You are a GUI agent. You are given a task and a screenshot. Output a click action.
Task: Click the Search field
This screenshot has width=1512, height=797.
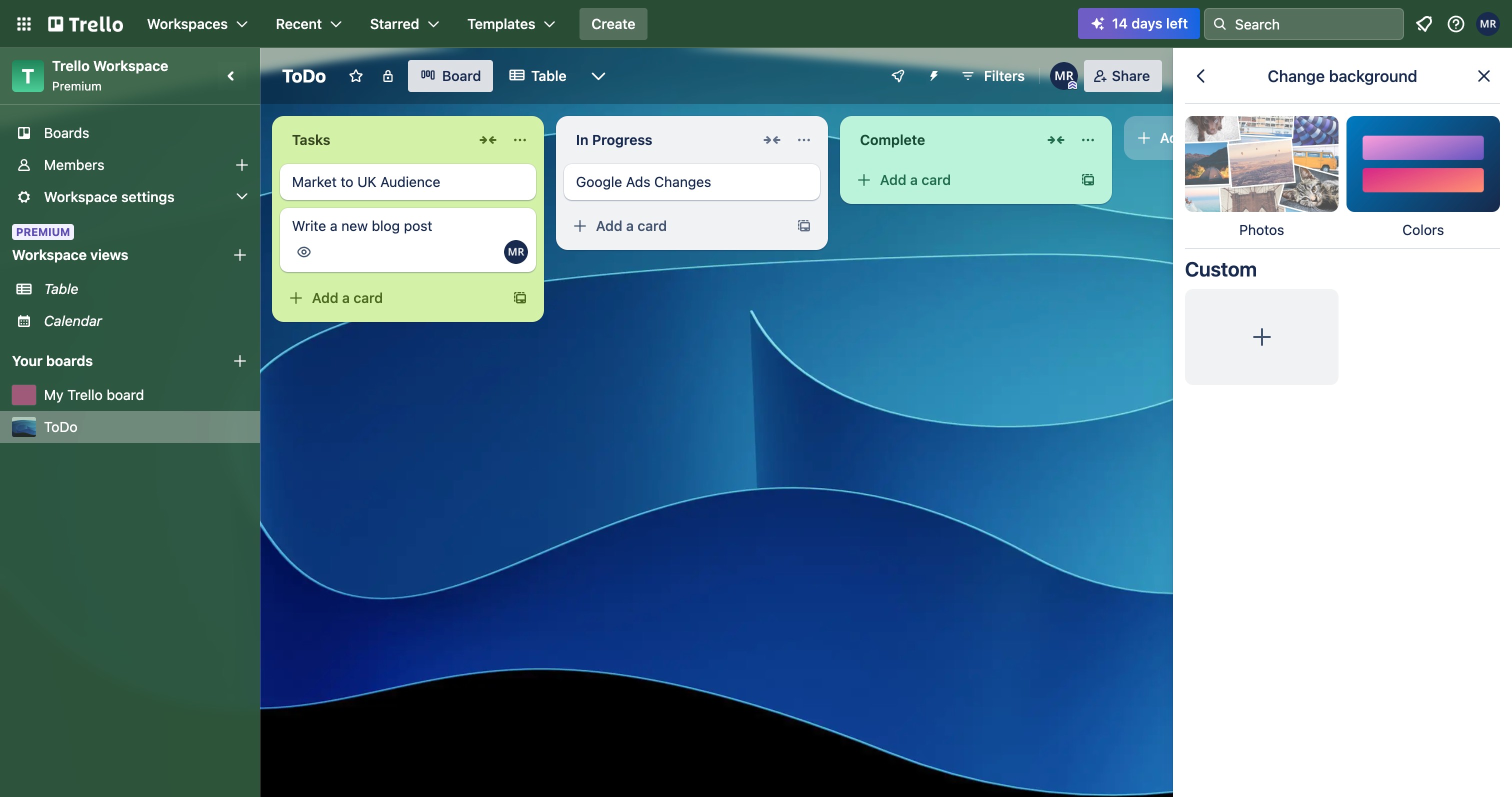pos(1303,24)
